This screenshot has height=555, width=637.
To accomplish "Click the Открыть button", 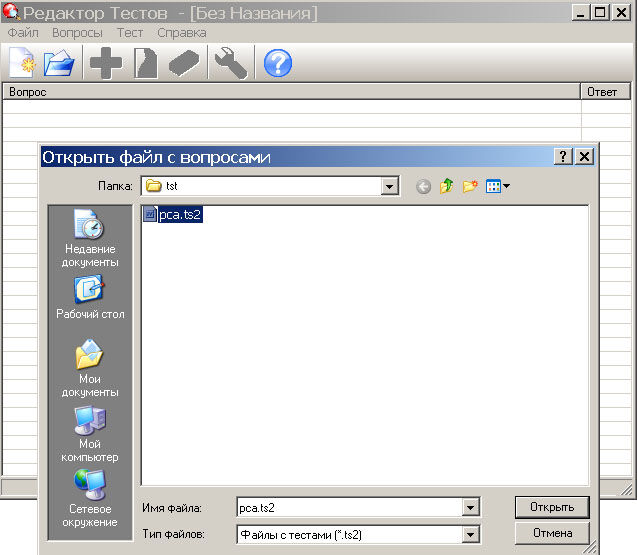I will 552,507.
